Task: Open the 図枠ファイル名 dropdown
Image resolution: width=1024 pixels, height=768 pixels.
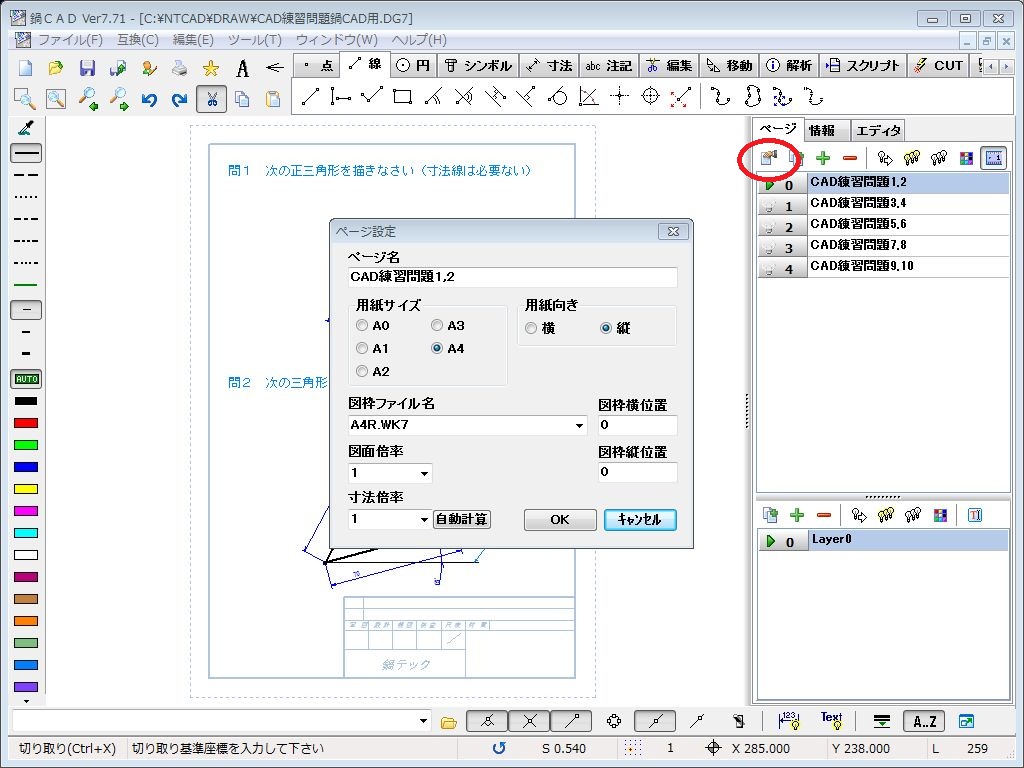Action: click(x=579, y=425)
